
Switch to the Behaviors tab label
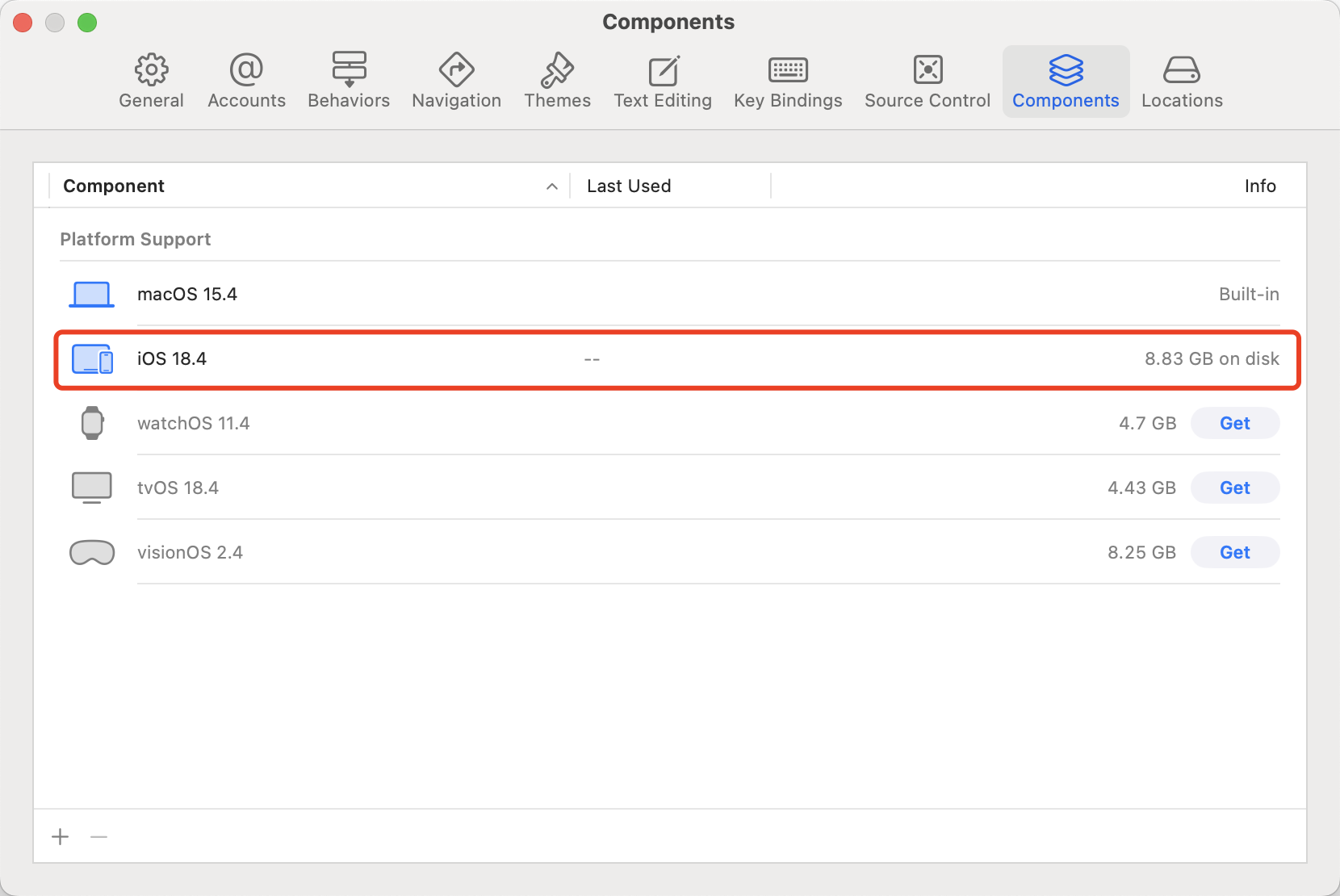pos(349,101)
